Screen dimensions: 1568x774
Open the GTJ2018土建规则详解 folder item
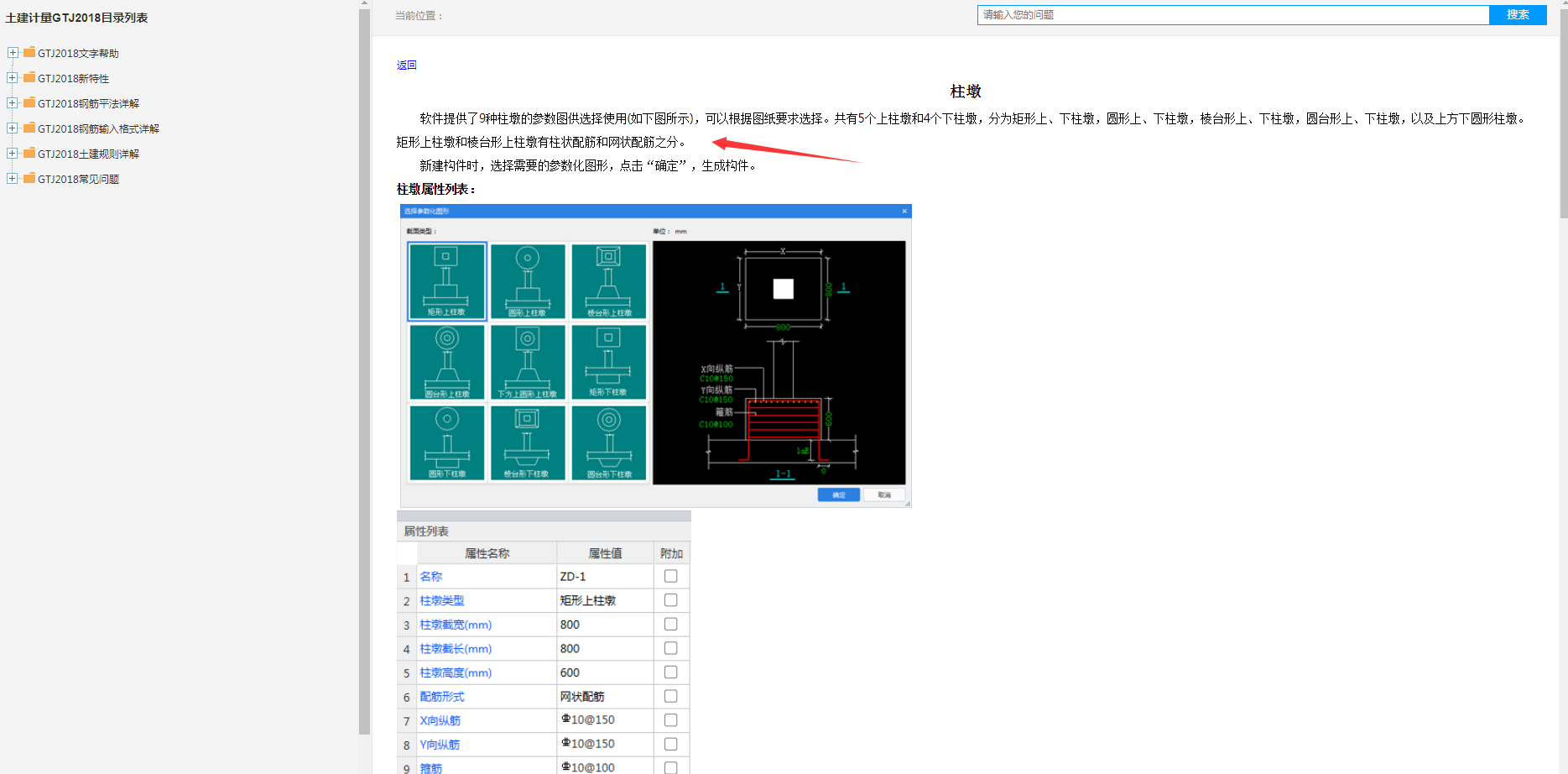coord(88,154)
